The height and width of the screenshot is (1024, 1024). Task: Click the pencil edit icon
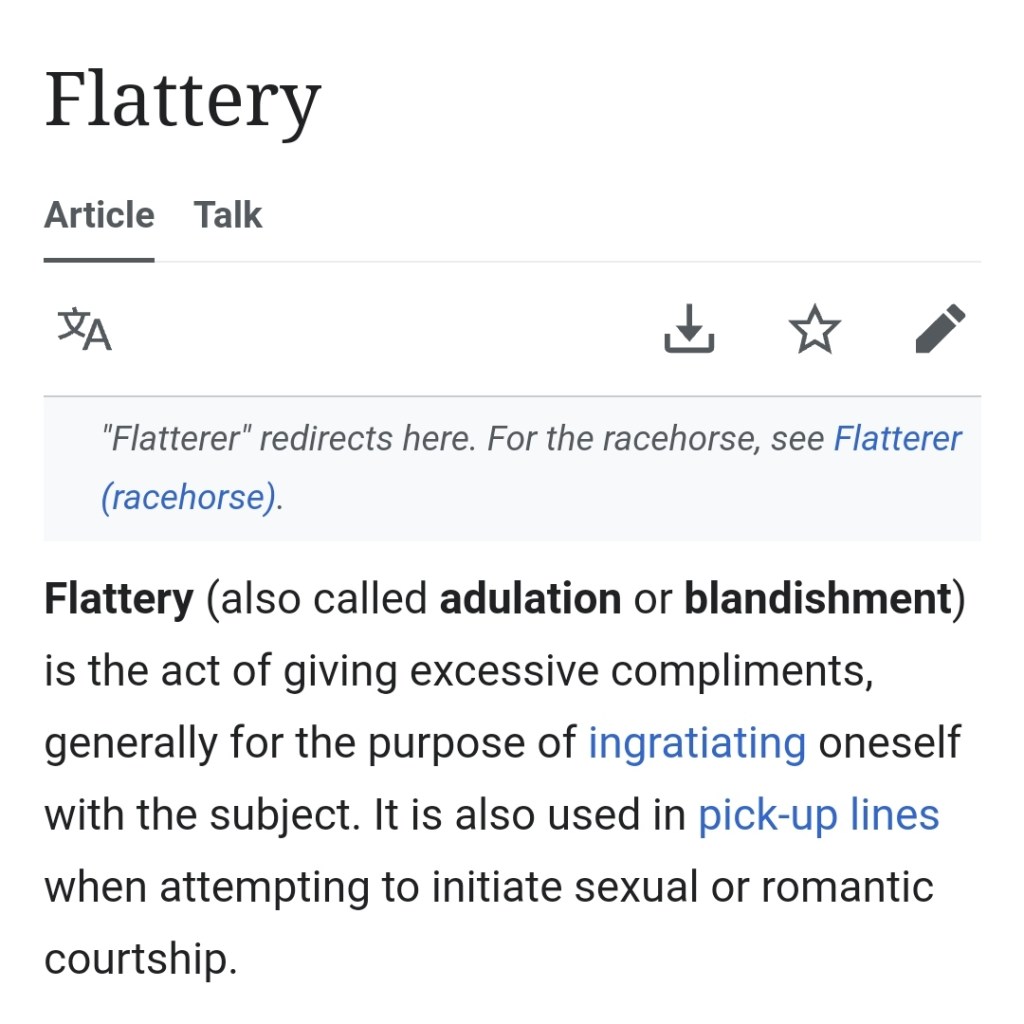(x=940, y=329)
